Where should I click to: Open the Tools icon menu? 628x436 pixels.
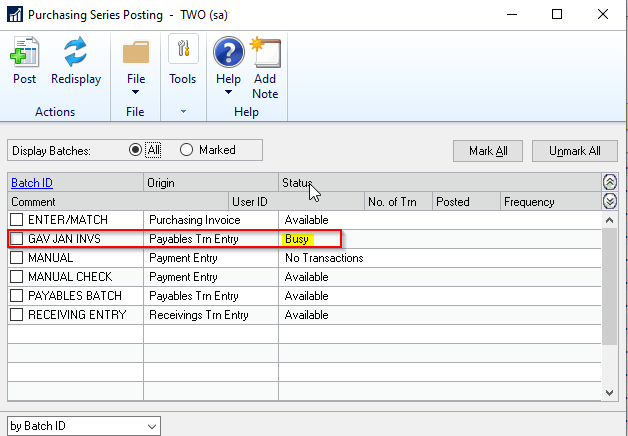pos(183,52)
